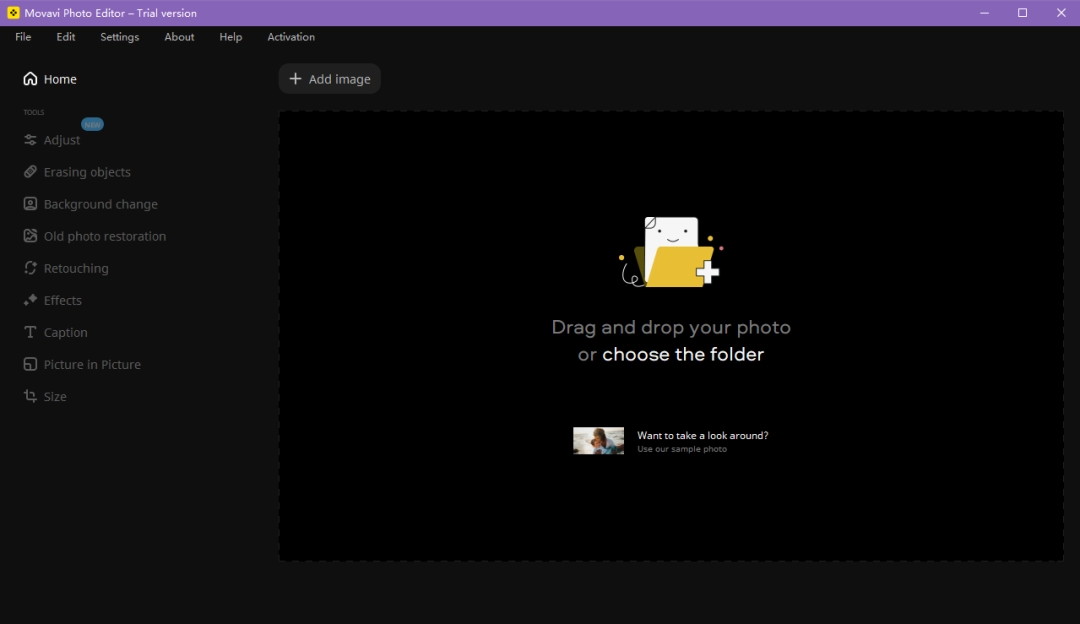Open the File menu
Screen dimensions: 1080x624
pos(23,37)
